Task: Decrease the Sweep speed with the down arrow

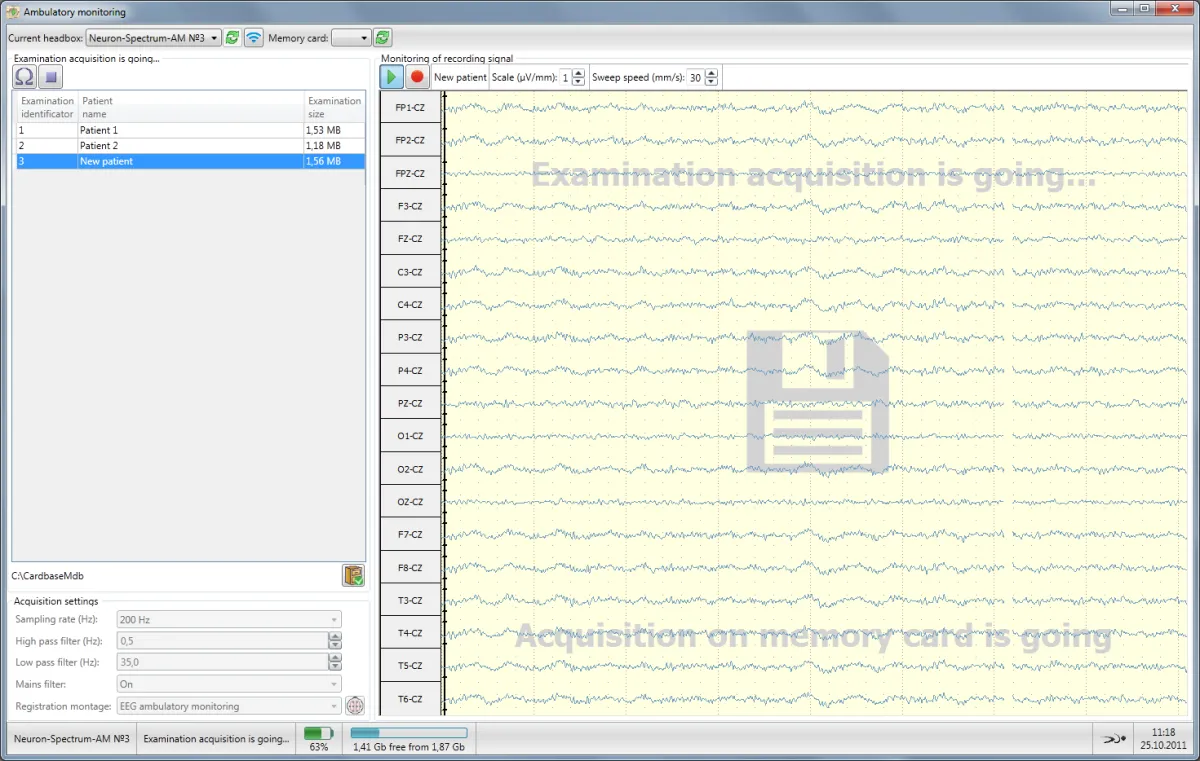Action: 710,82
